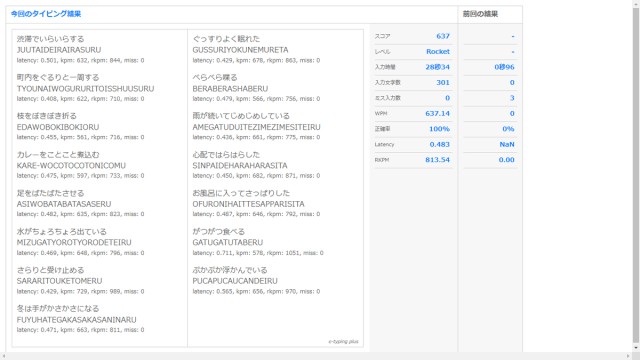The width and height of the screenshot is (640, 360).
Task: Click the phrase 心配ではらはらした
Action: [226, 155]
